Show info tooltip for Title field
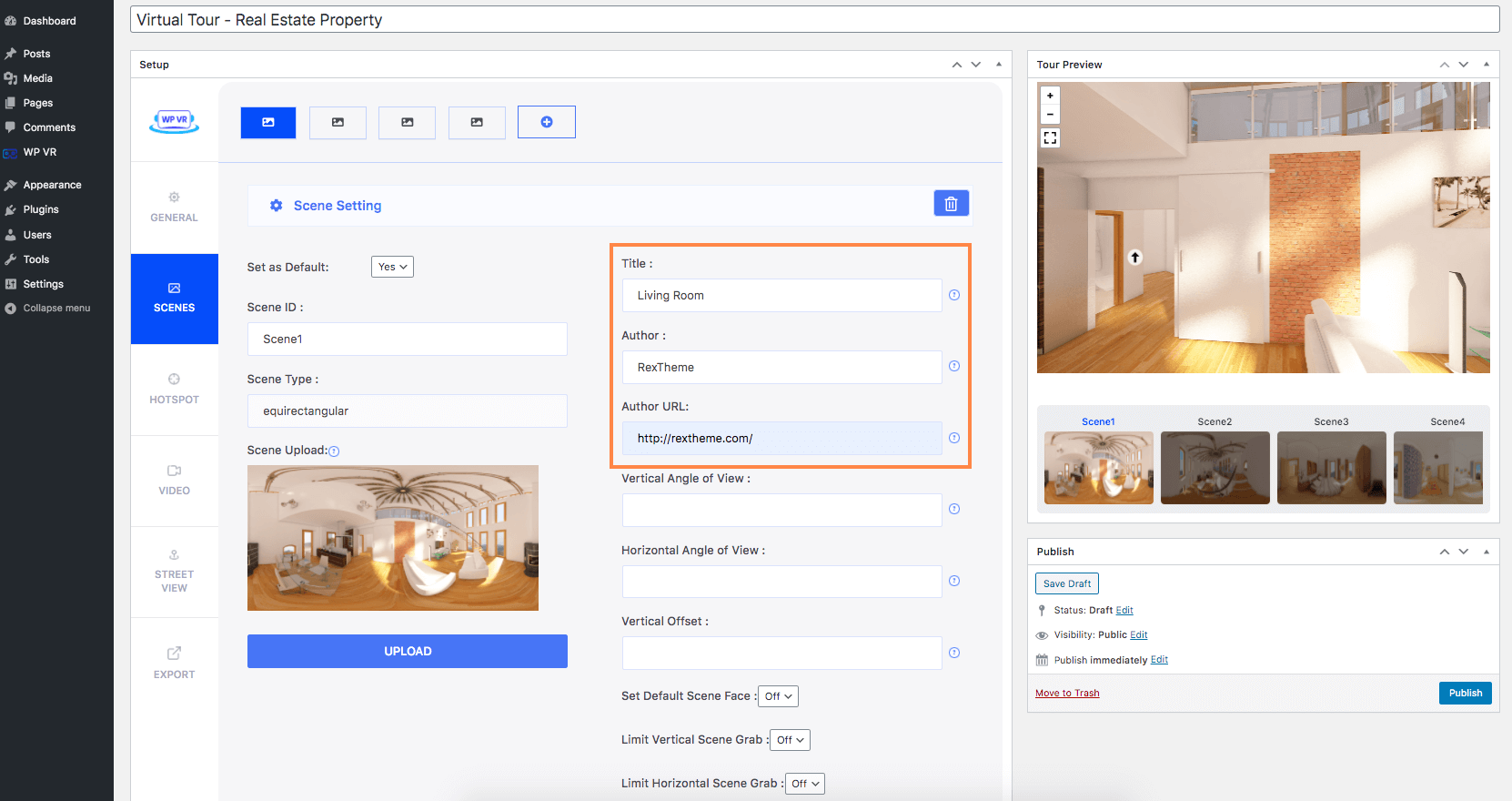This screenshot has width=1512, height=801. [954, 295]
